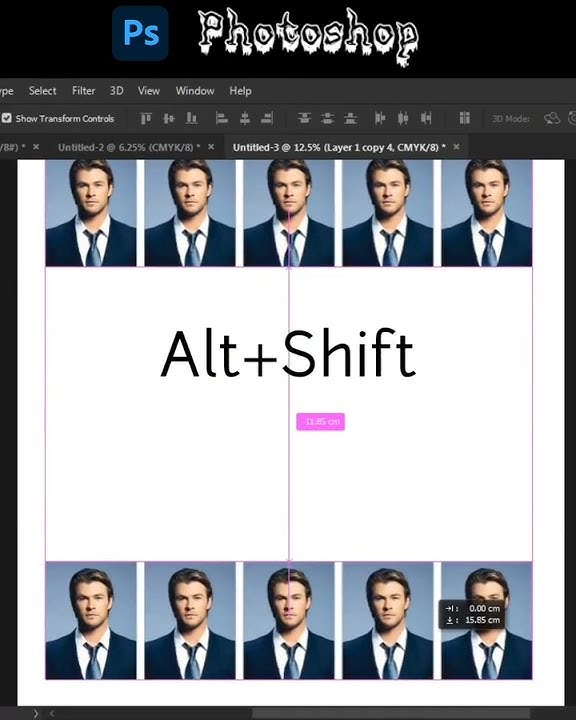Close the Untitled-3 document tab
Viewport: 576px width, 720px height.
coord(456,147)
